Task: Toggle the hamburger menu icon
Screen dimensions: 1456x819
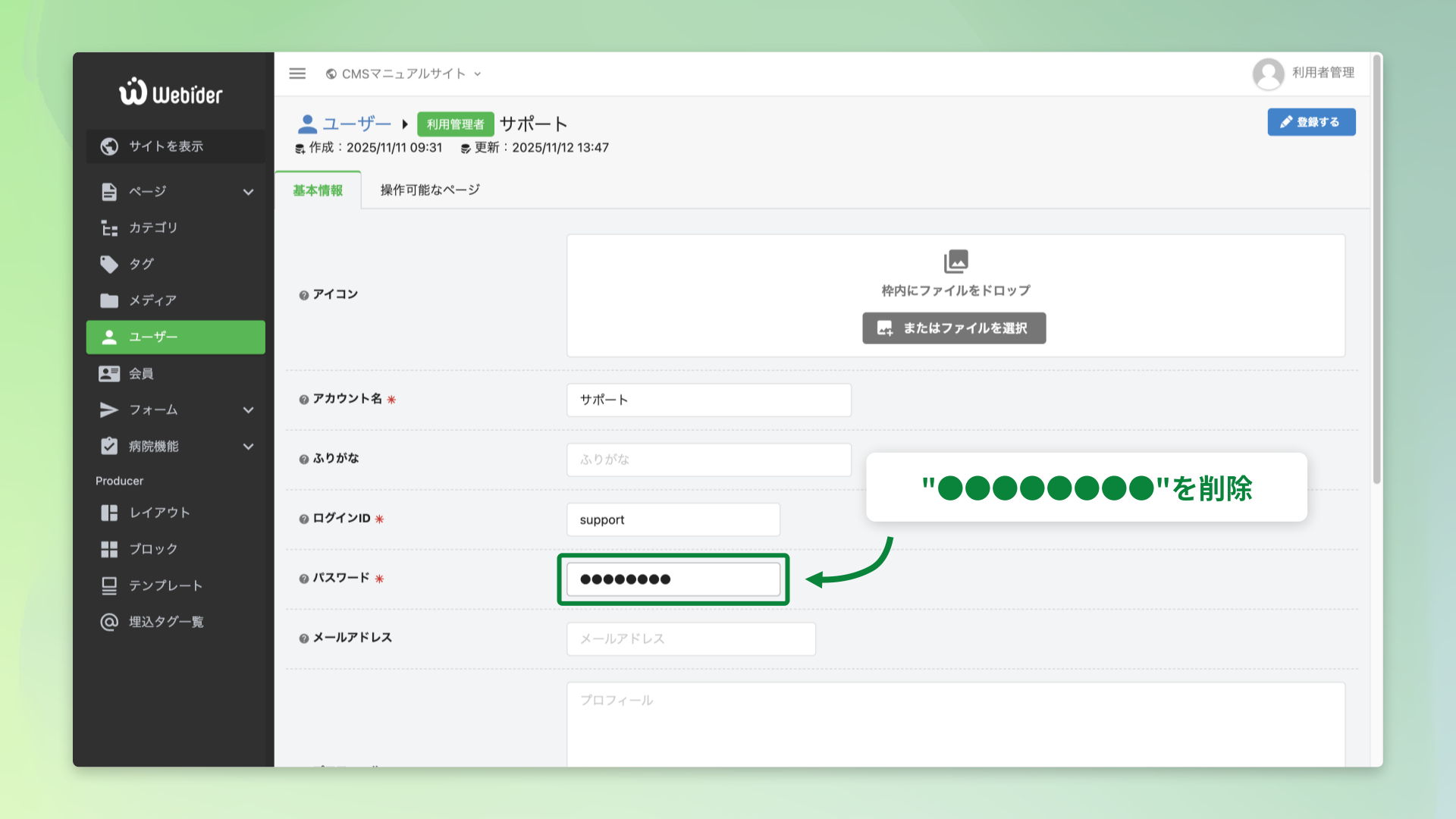Action: [297, 74]
